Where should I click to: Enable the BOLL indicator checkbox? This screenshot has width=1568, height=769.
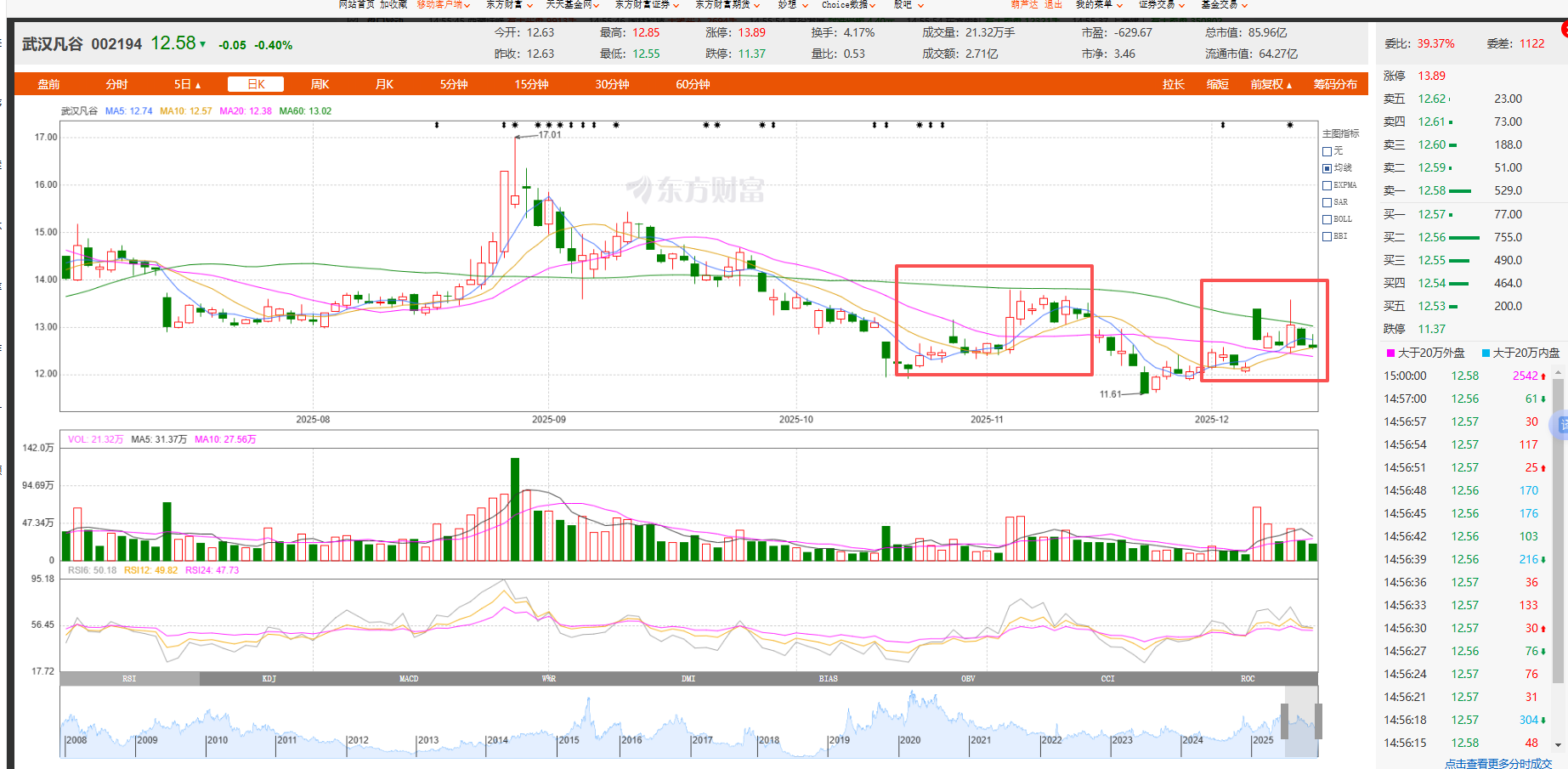[1327, 219]
